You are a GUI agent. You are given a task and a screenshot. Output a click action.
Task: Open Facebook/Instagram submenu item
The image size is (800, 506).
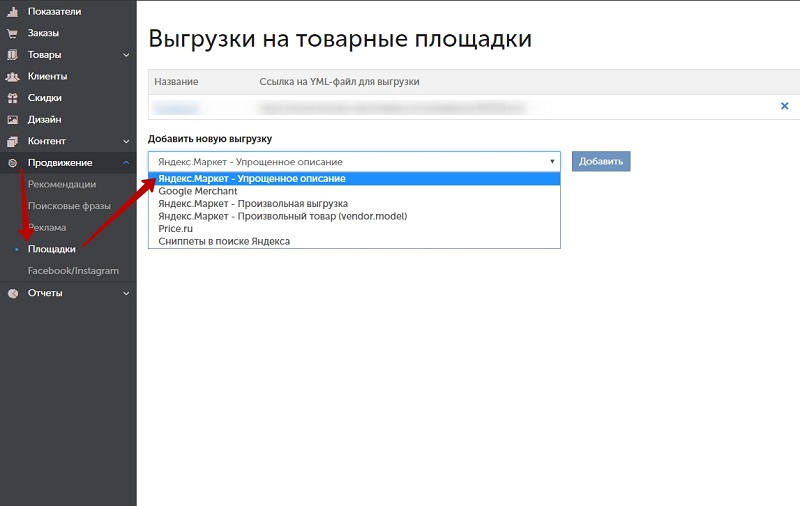click(x=73, y=271)
